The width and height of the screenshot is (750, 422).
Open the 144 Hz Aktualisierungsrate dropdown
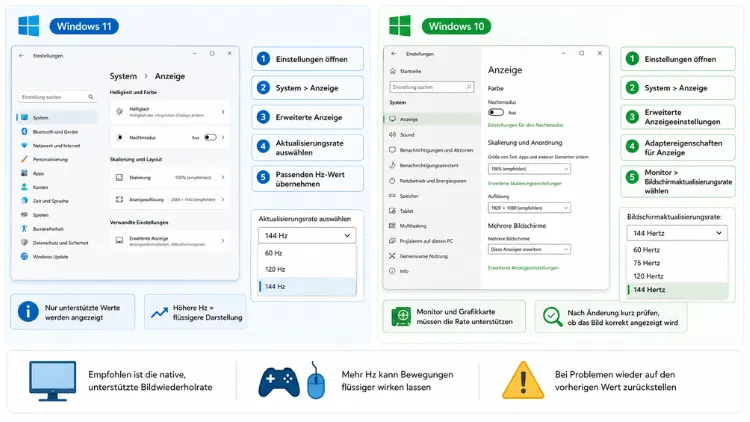coord(307,235)
